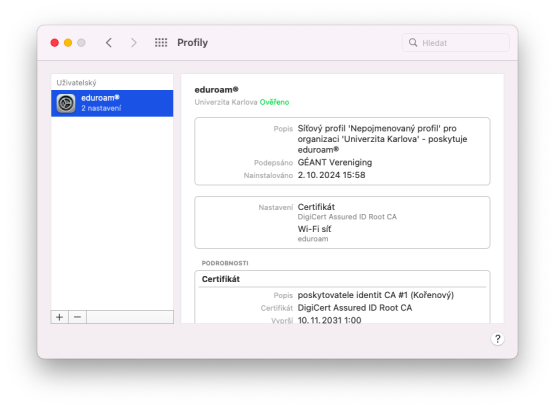The width and height of the screenshot is (555, 408).
Task: Select the eduroam profile in sidebar
Action: point(112,103)
